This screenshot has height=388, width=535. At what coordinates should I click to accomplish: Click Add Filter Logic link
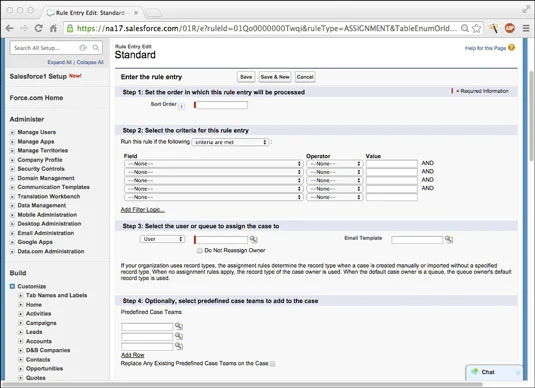pyautogui.click(x=143, y=210)
